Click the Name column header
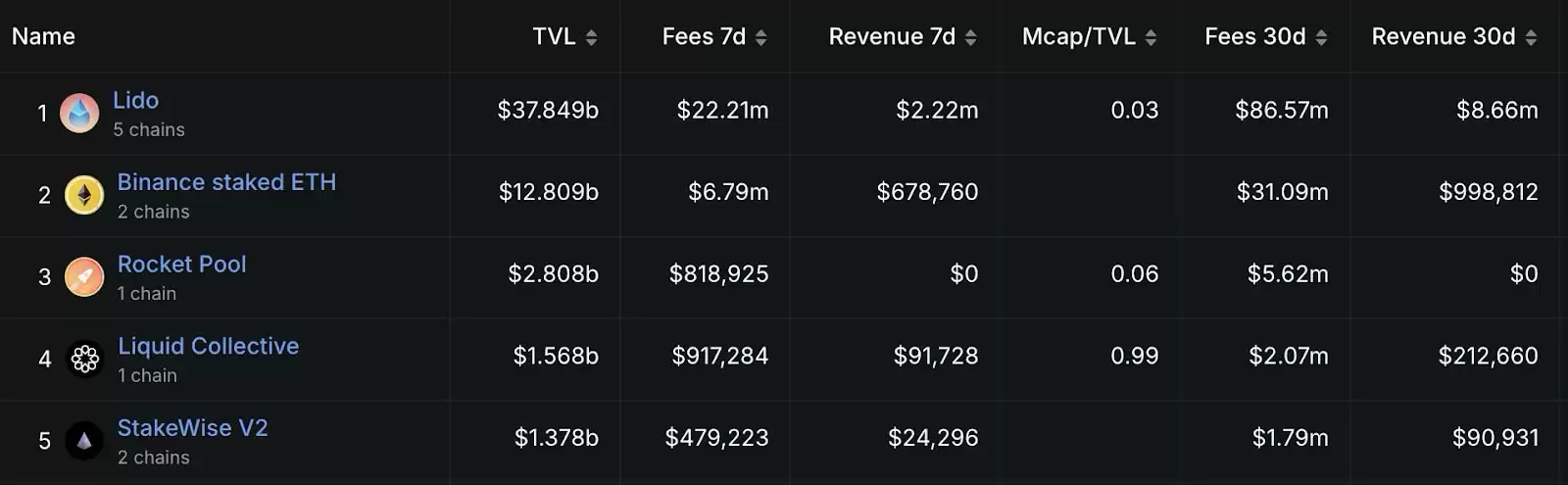 pyautogui.click(x=43, y=36)
